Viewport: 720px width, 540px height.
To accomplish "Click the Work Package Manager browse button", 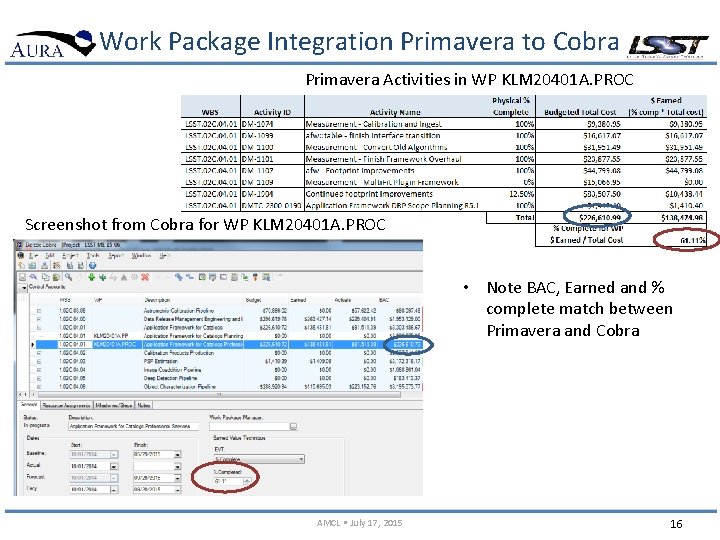I will (x=293, y=427).
